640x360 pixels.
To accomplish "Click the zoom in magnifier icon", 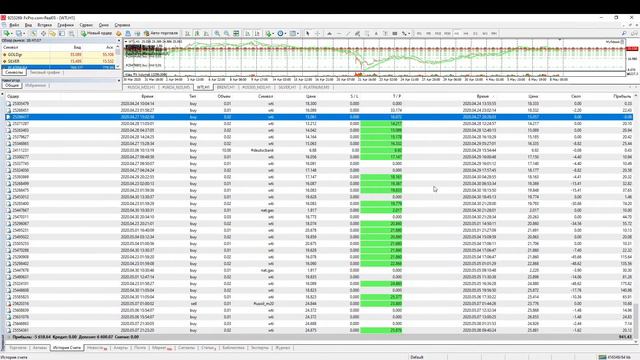I will coord(217,33).
